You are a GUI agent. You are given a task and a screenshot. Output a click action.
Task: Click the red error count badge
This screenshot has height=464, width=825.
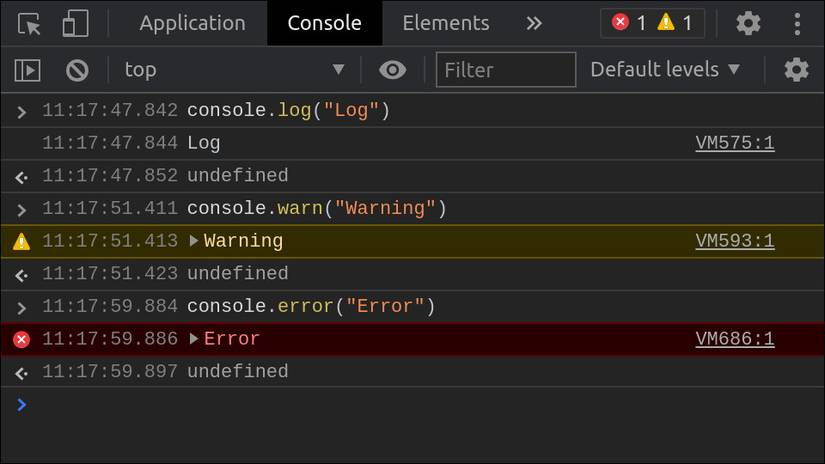630,23
